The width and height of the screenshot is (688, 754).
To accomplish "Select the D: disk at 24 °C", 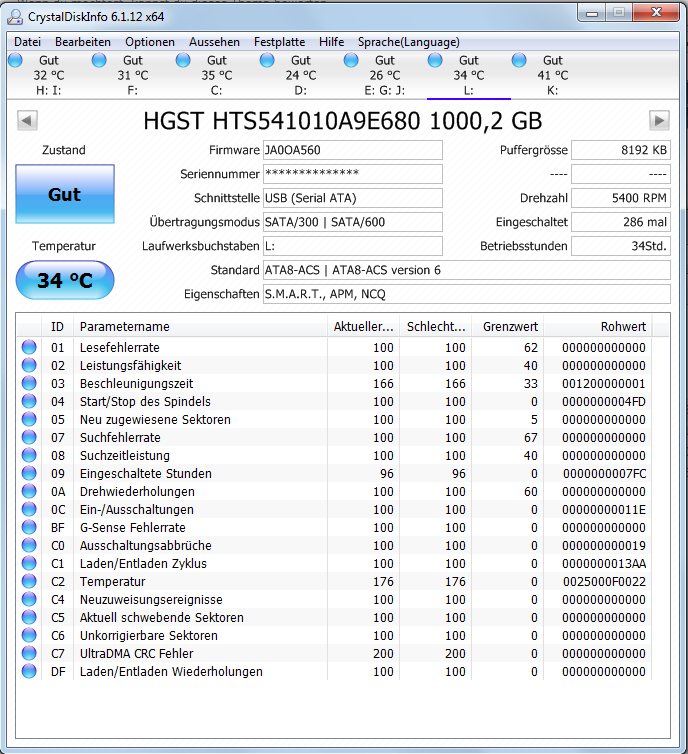I will click(x=300, y=75).
